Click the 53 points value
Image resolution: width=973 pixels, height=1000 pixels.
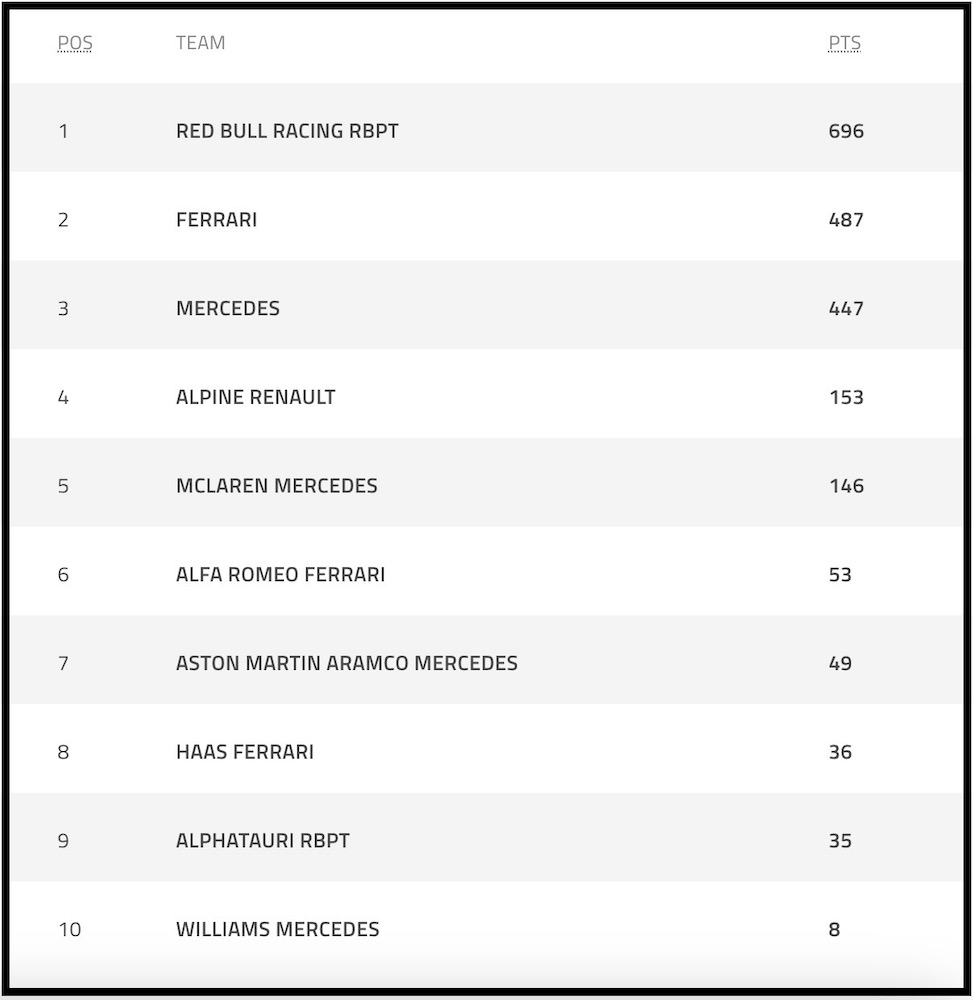pyautogui.click(x=839, y=574)
